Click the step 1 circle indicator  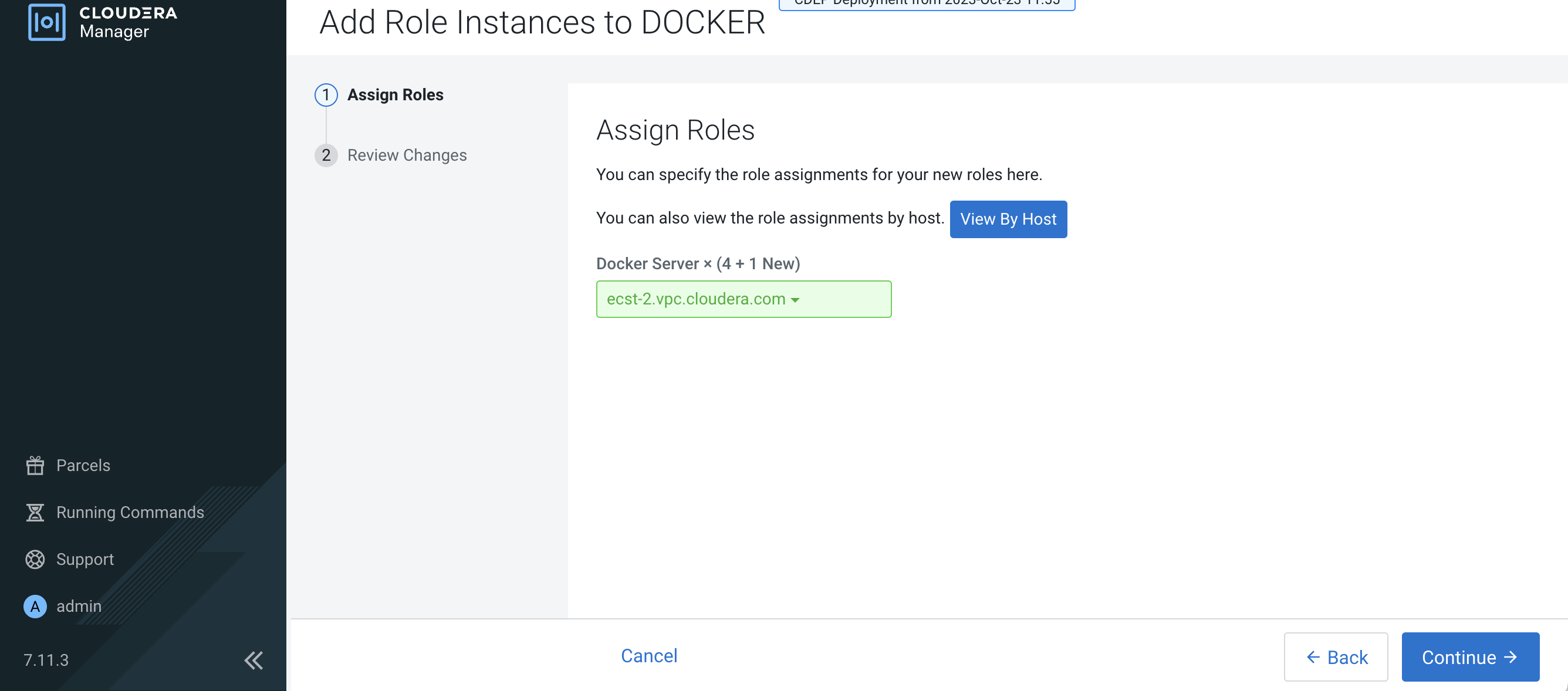coord(326,95)
